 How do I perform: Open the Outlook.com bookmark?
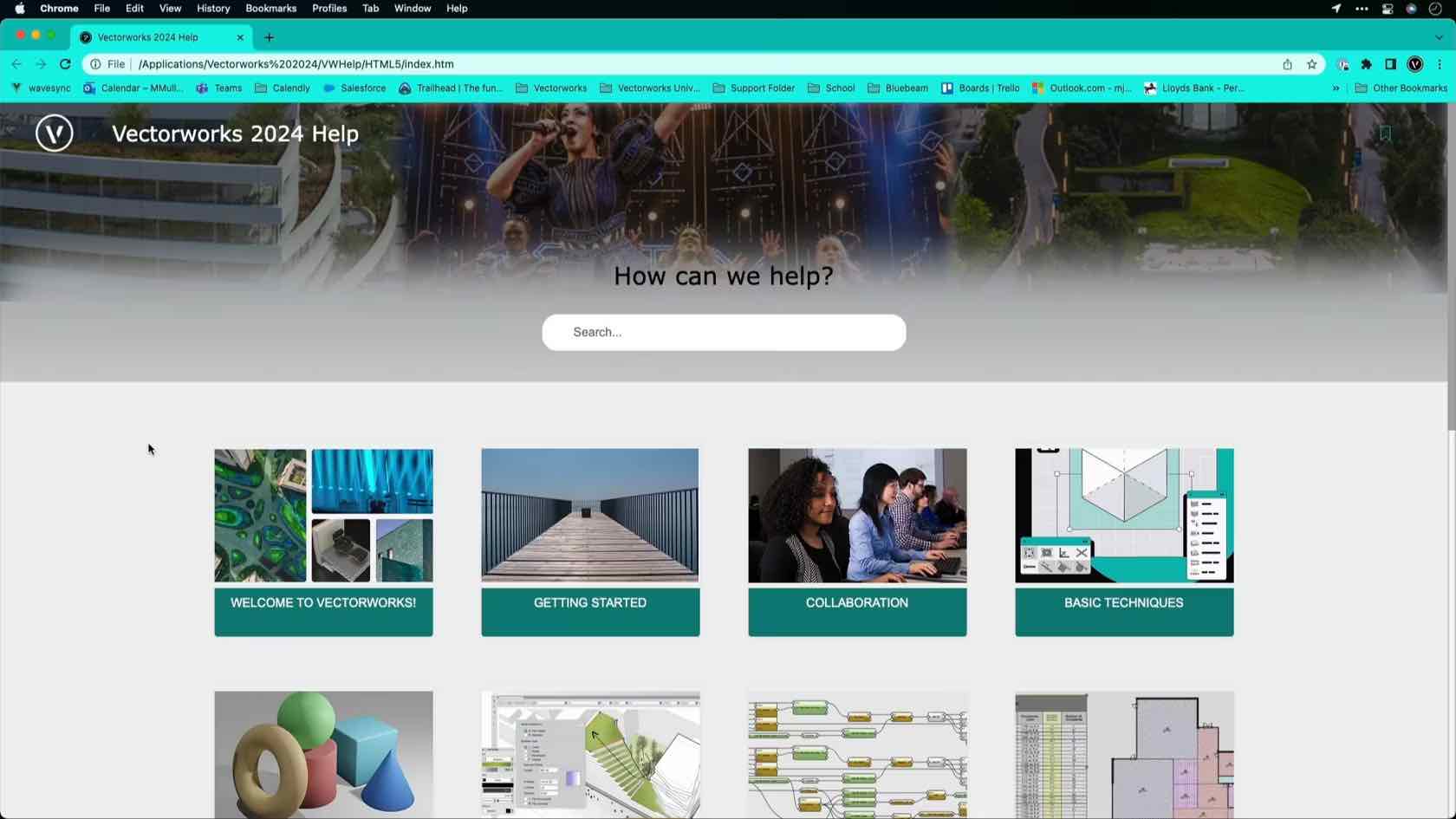pyautogui.click(x=1082, y=88)
